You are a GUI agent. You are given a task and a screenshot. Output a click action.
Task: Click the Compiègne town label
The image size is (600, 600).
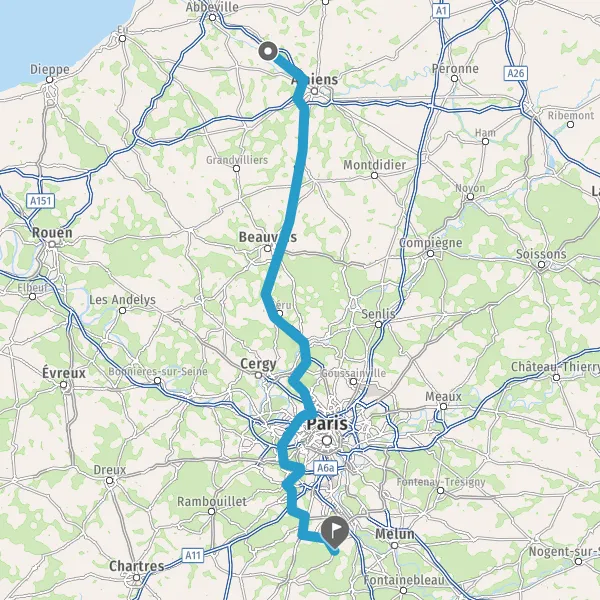(430, 243)
